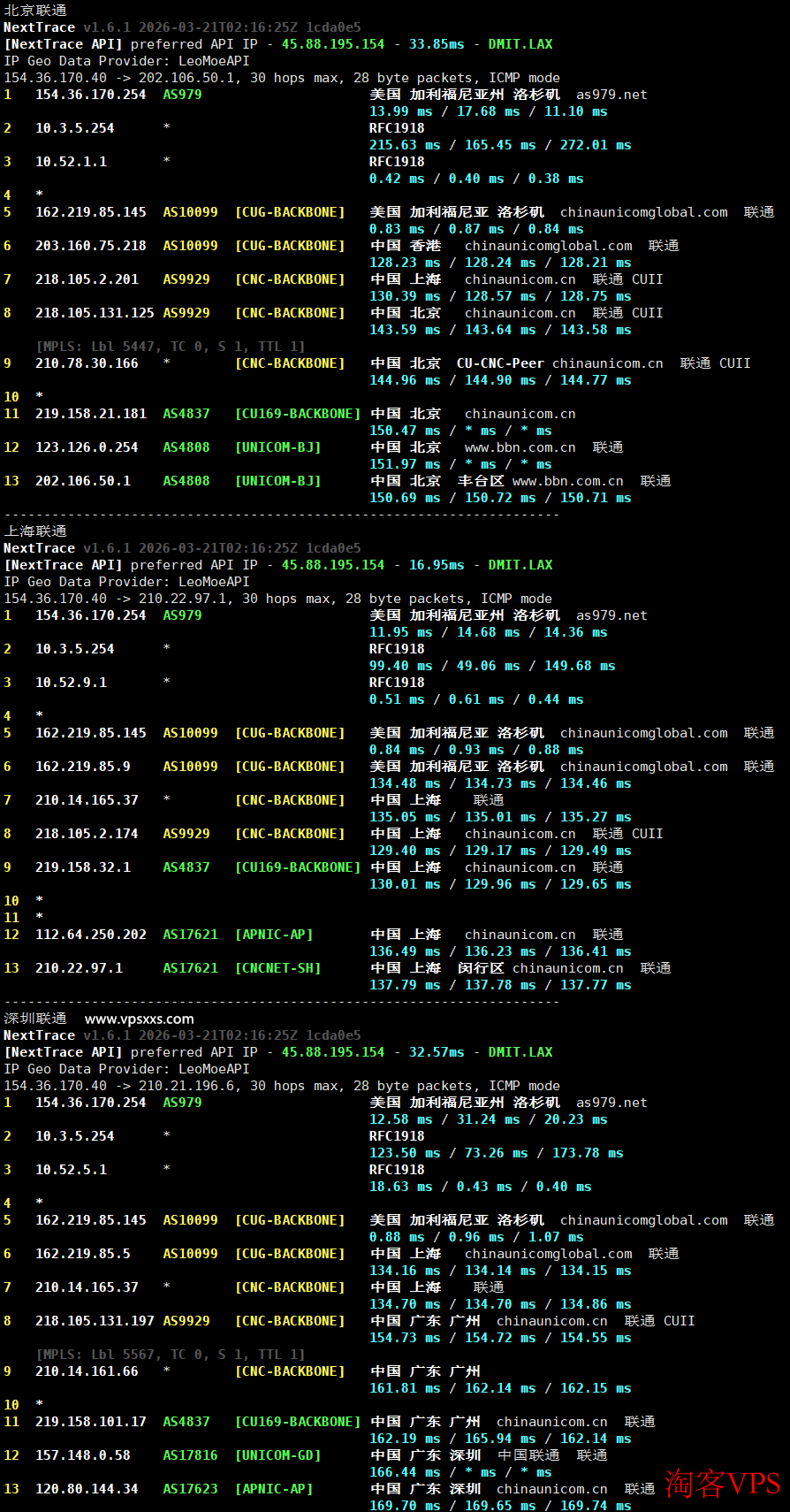Viewport: 790px width, 1512px height.
Task: Select the AS17623 number
Action: [190, 1489]
